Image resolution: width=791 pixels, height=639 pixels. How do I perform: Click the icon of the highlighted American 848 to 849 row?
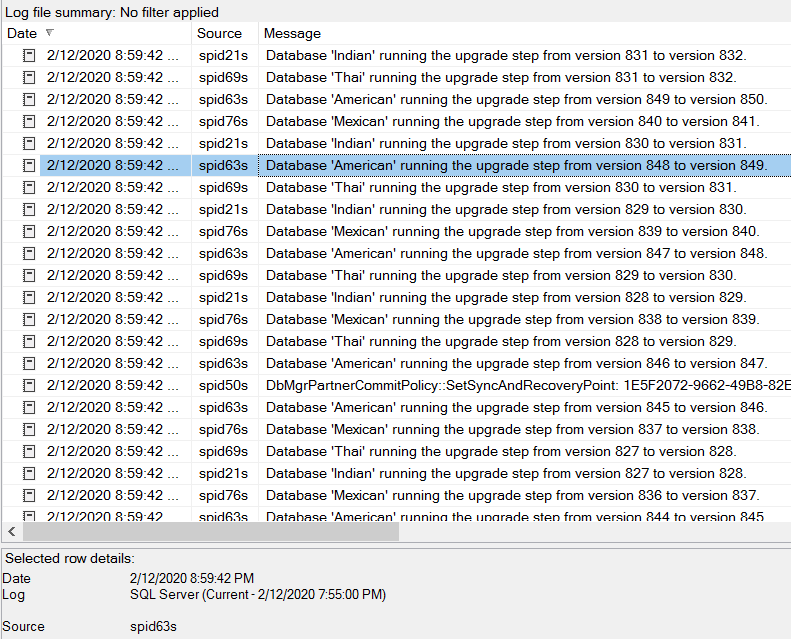[29, 165]
